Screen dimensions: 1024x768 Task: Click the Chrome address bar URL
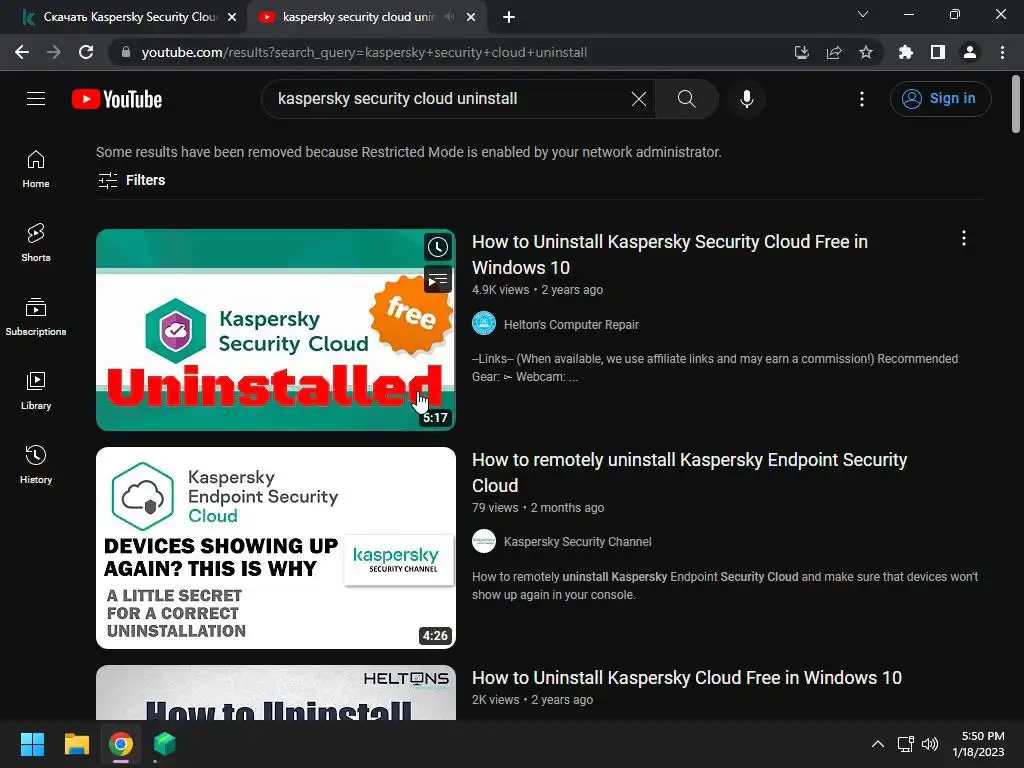pyautogui.click(x=364, y=52)
